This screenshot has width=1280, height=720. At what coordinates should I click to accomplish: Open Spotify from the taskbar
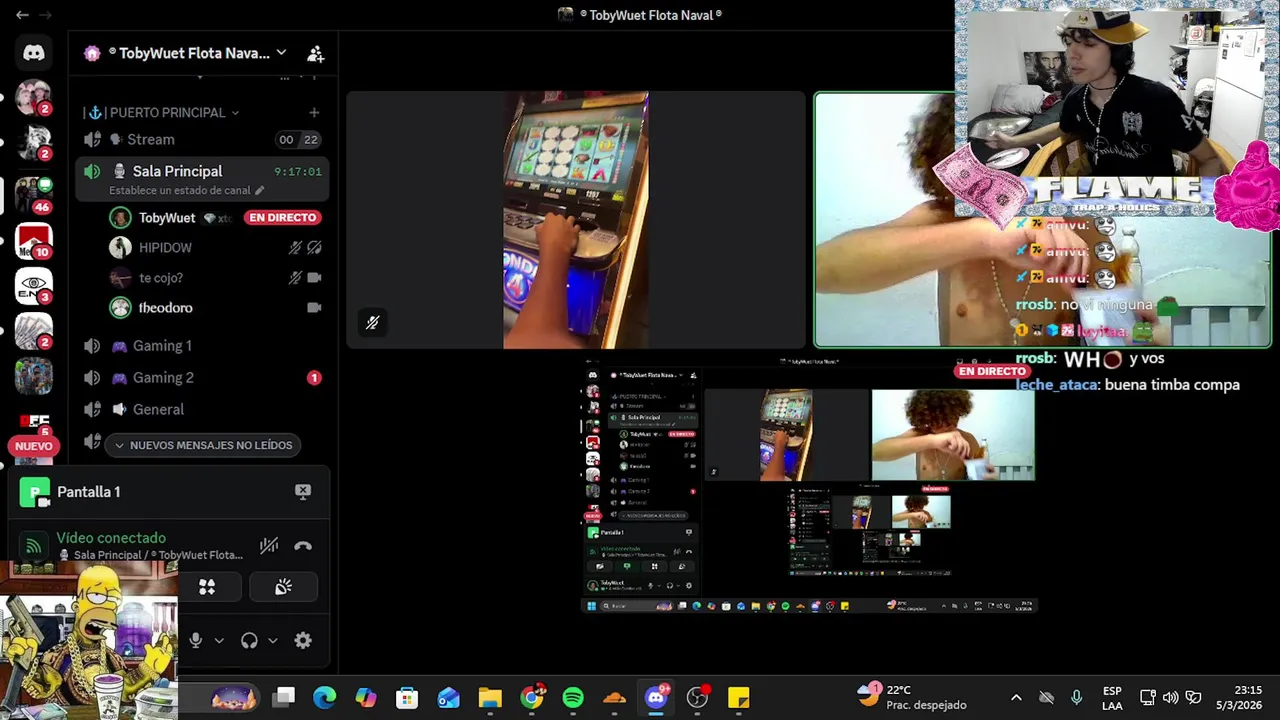573,697
